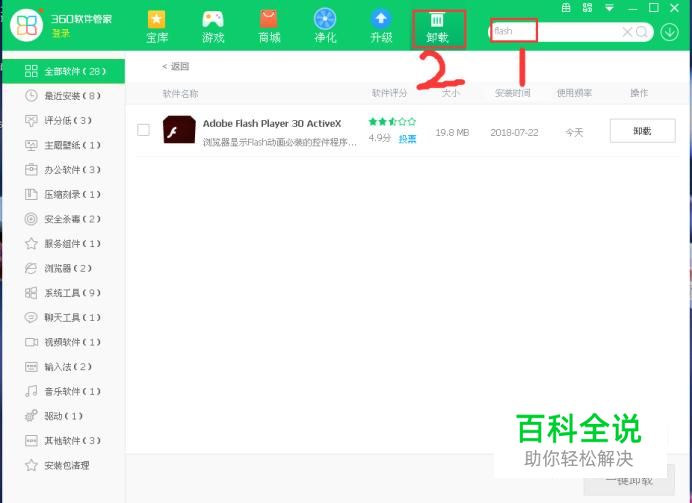Open 聊天工具 (1) category
The image size is (692, 503).
[64, 318]
